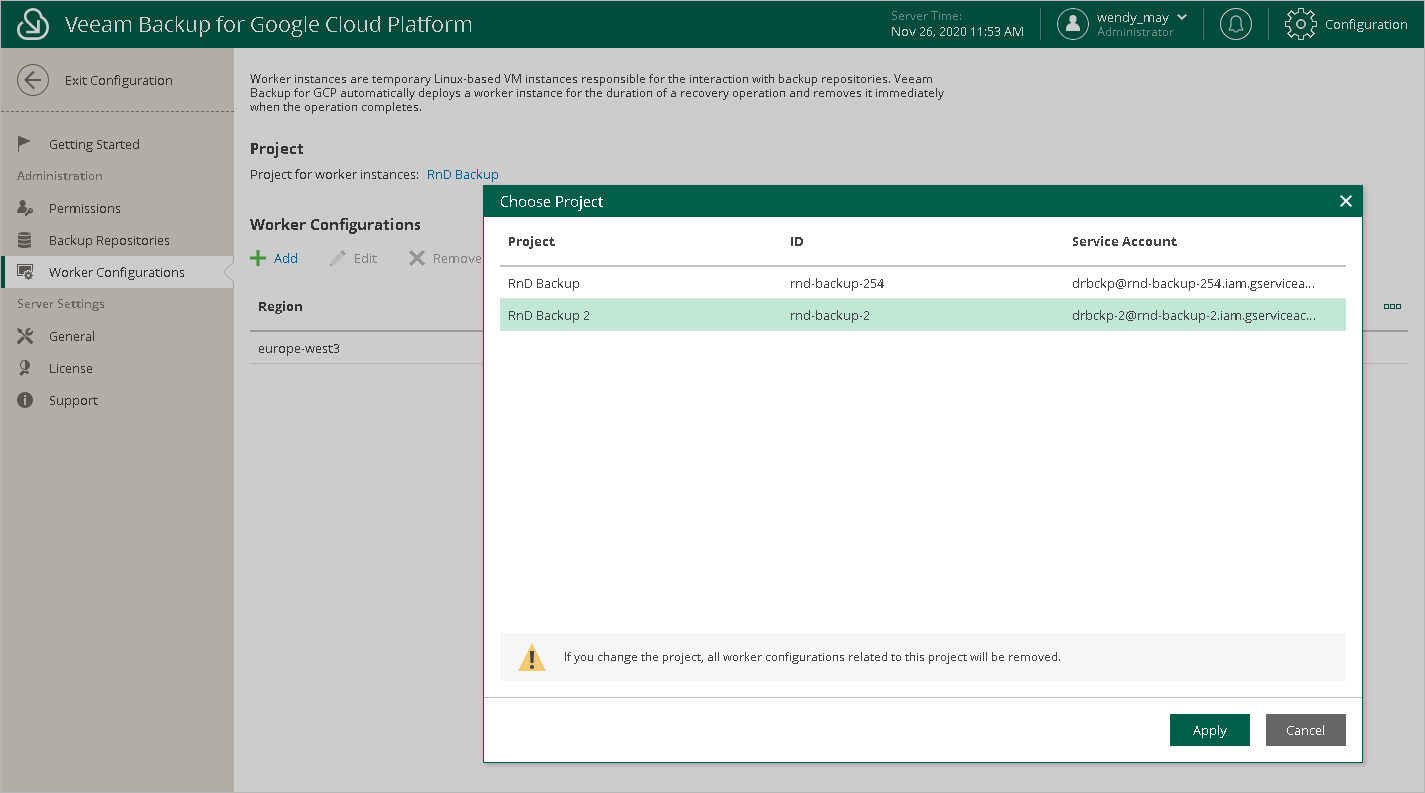Open Configuration via the gear icon
The width and height of the screenshot is (1425, 793).
click(1300, 24)
